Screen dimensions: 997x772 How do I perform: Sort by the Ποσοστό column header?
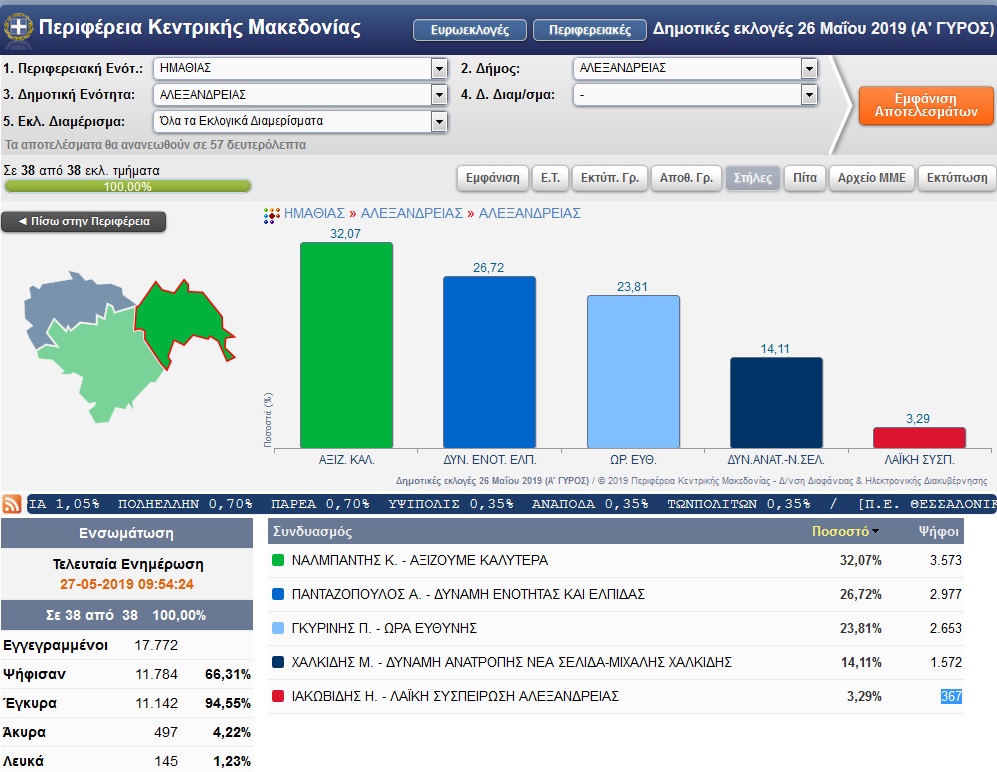pyautogui.click(x=845, y=531)
